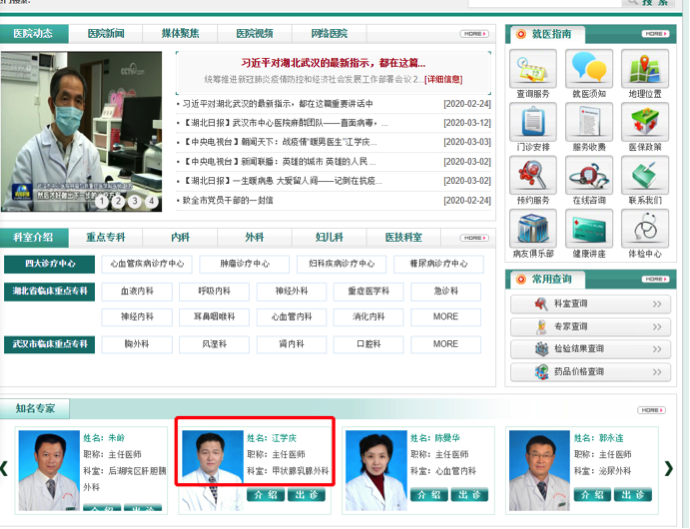Image resolution: width=690 pixels, height=529 pixels.
Task: Show next experts with right arrow
Action: [x=668, y=469]
